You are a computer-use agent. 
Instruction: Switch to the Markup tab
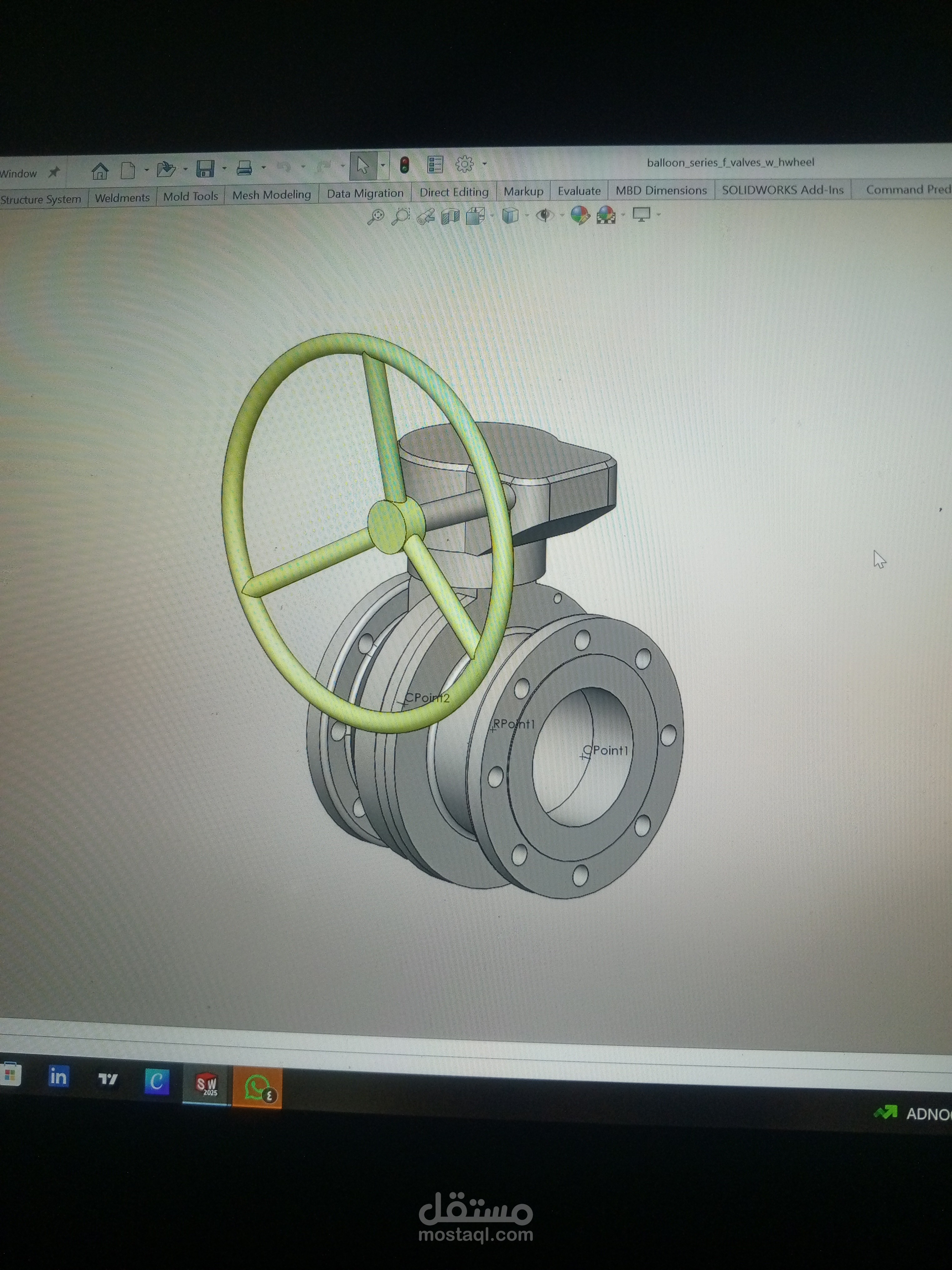(523, 192)
